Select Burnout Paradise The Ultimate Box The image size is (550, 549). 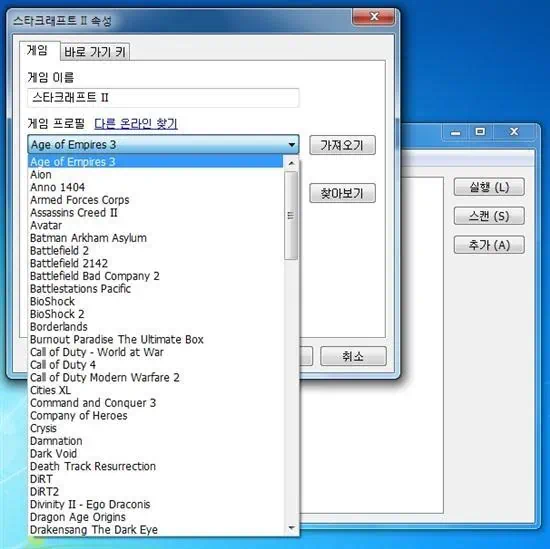point(156,339)
